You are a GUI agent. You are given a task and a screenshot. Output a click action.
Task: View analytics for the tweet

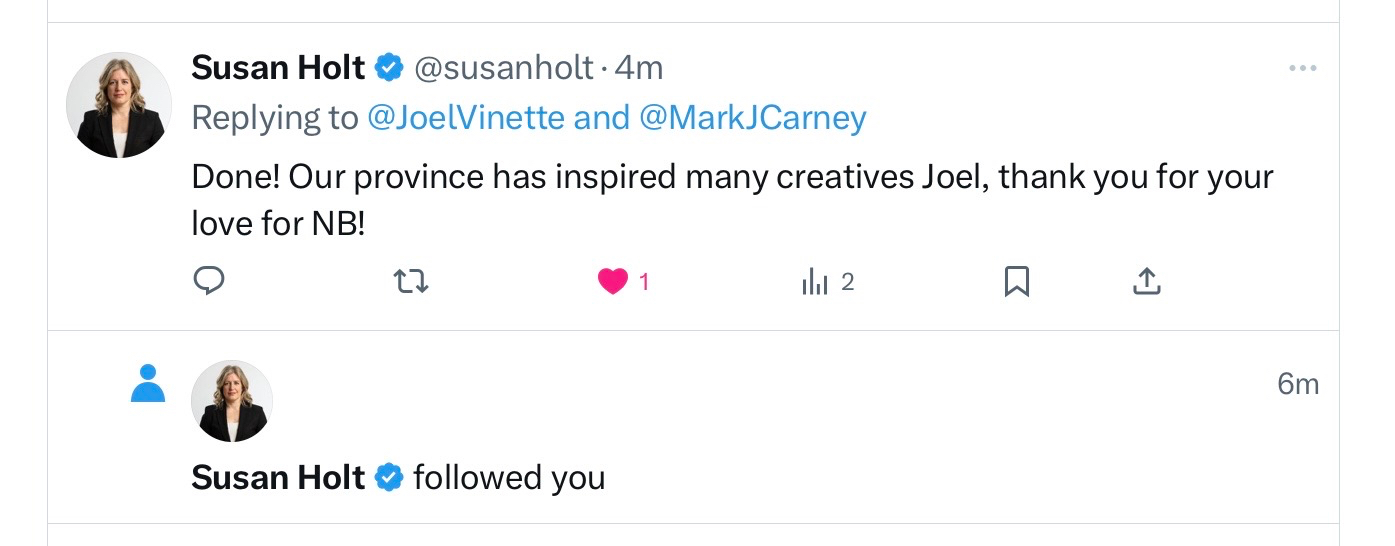(816, 282)
